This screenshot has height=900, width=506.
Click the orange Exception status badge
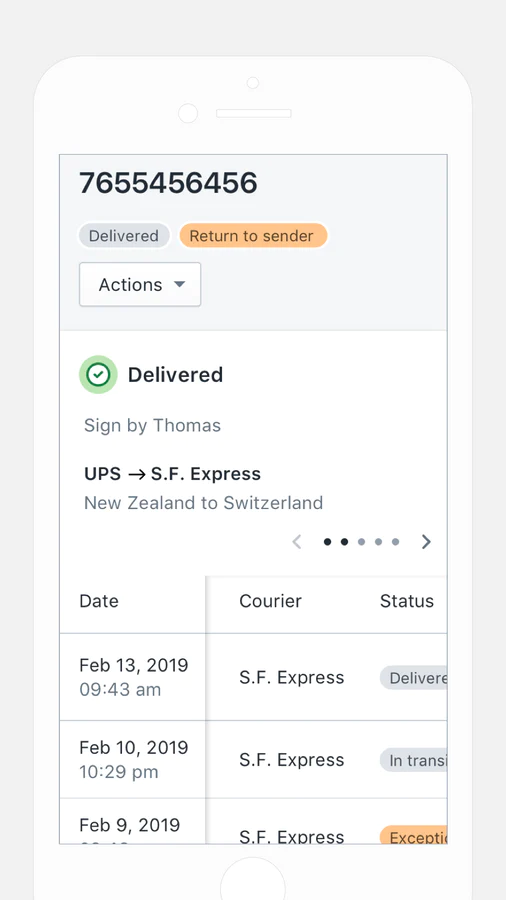414,835
